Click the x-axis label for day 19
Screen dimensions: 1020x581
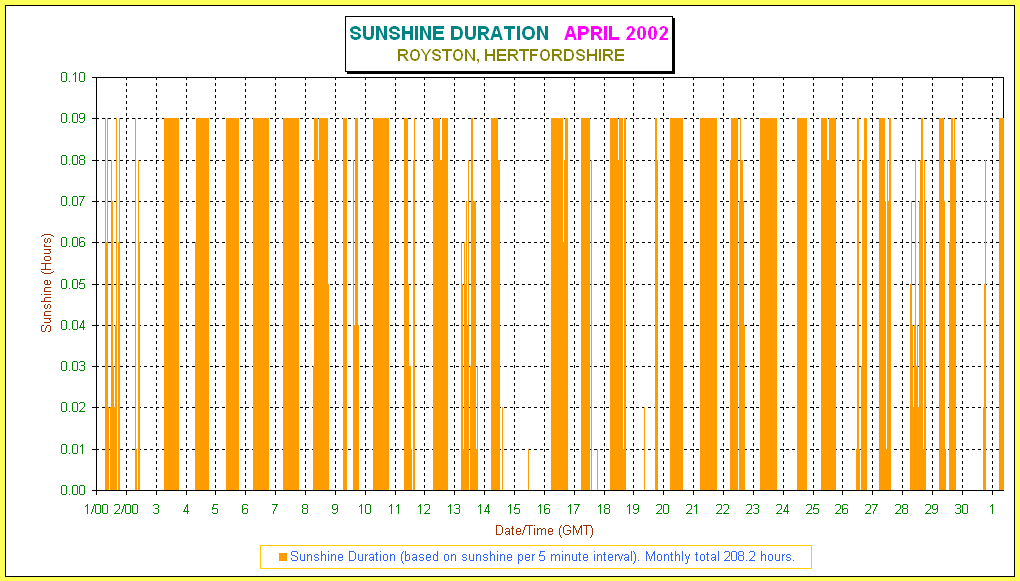633,509
